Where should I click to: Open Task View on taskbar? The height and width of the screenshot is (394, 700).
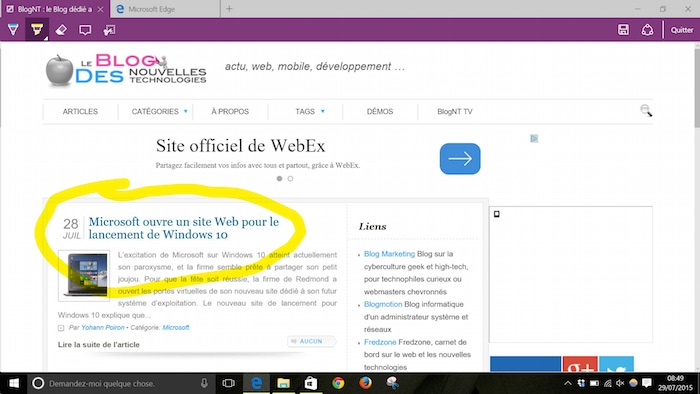229,383
